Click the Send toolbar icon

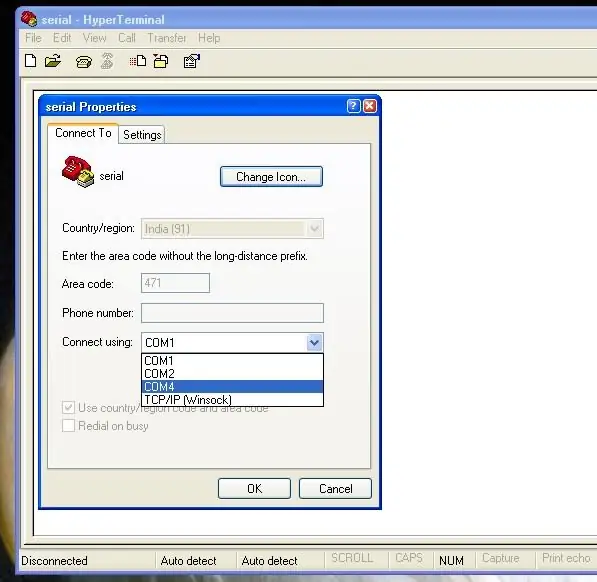(x=137, y=61)
